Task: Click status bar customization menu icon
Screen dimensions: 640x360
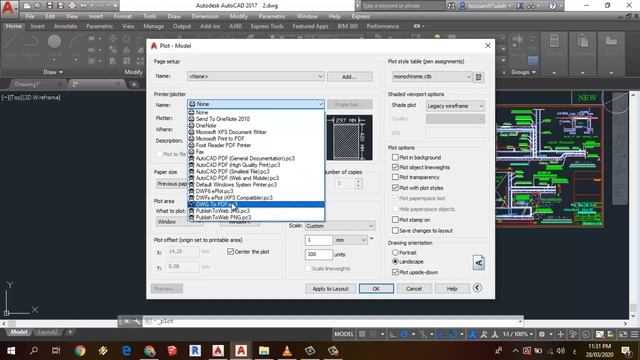Action: click(634, 334)
